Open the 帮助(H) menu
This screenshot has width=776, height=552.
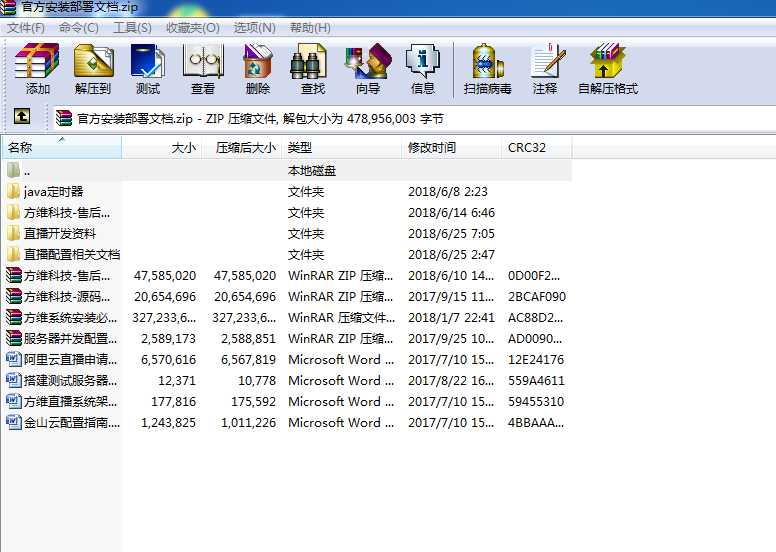pos(310,28)
